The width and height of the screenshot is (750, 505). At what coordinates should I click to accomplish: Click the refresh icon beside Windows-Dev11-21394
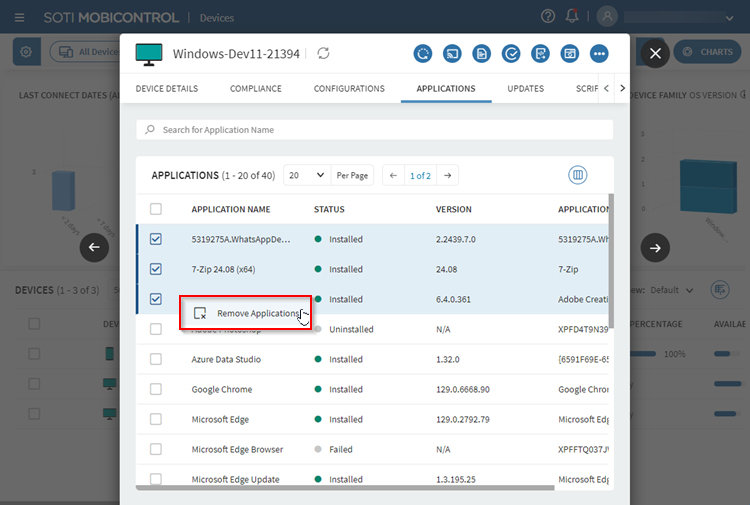point(323,53)
